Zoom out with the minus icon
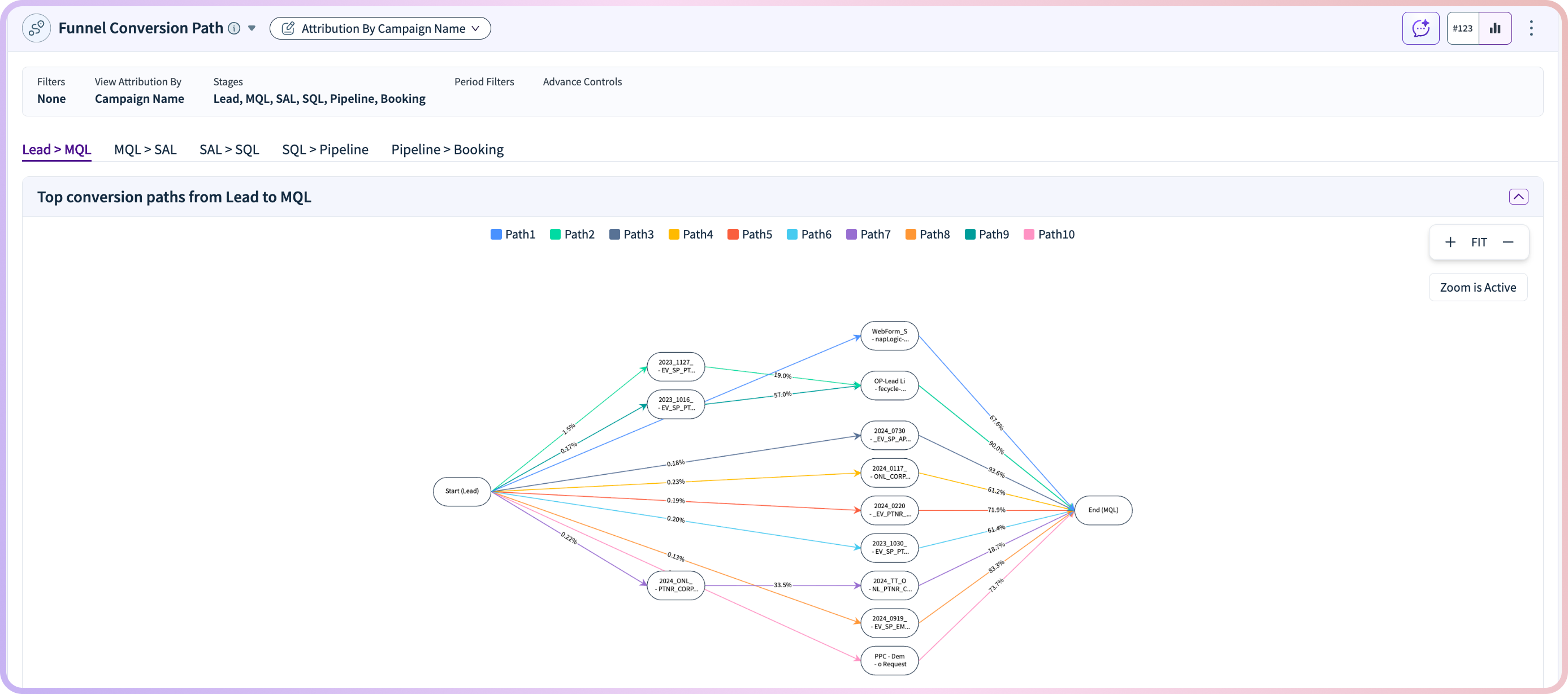 click(x=1508, y=242)
